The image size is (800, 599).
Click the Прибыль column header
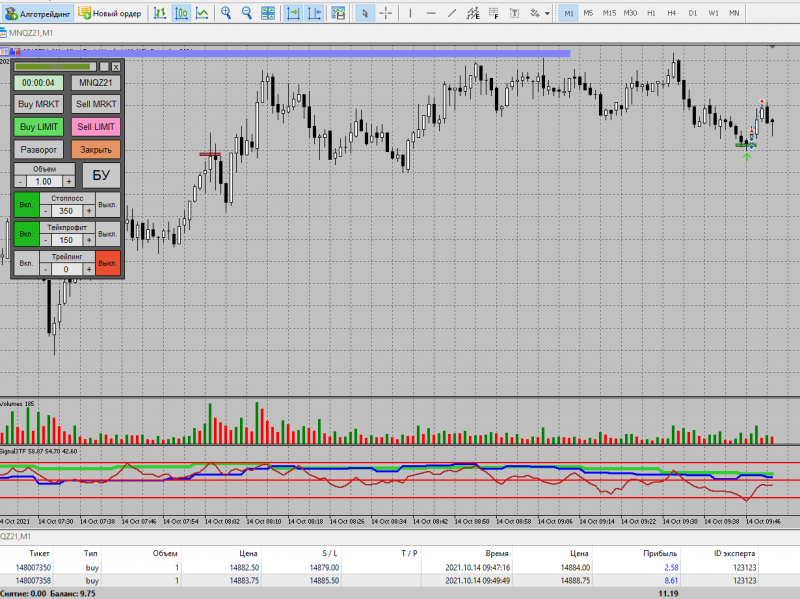[x=660, y=553]
